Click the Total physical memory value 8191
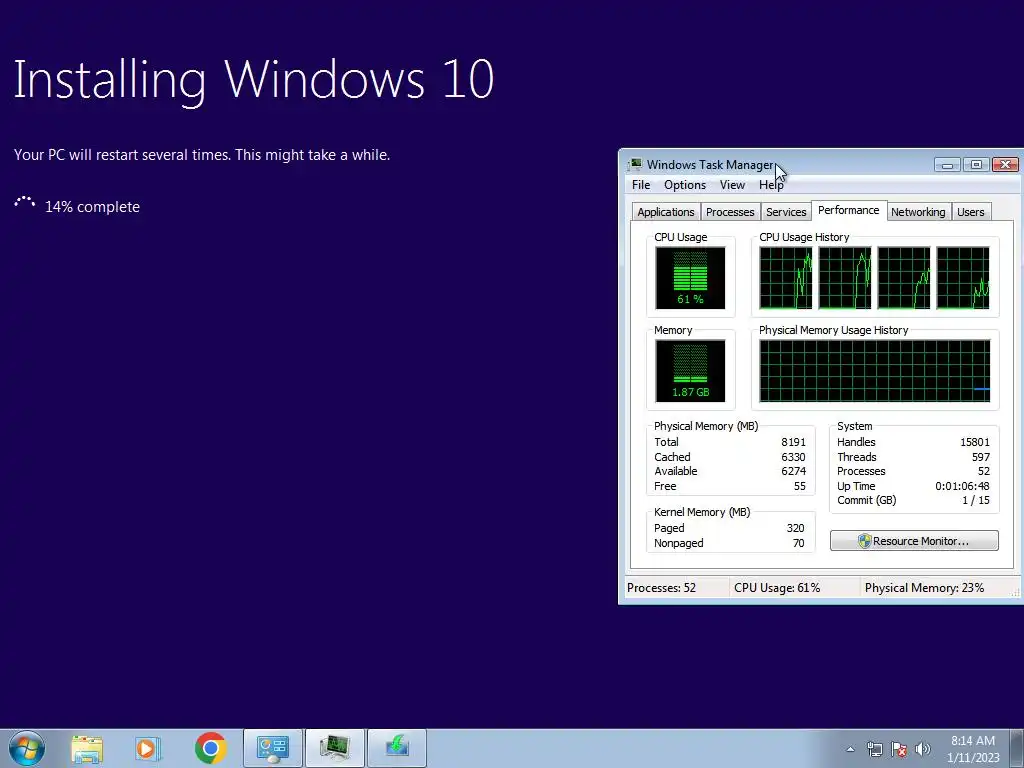Screen dimensions: 1024x768 click(x=793, y=442)
